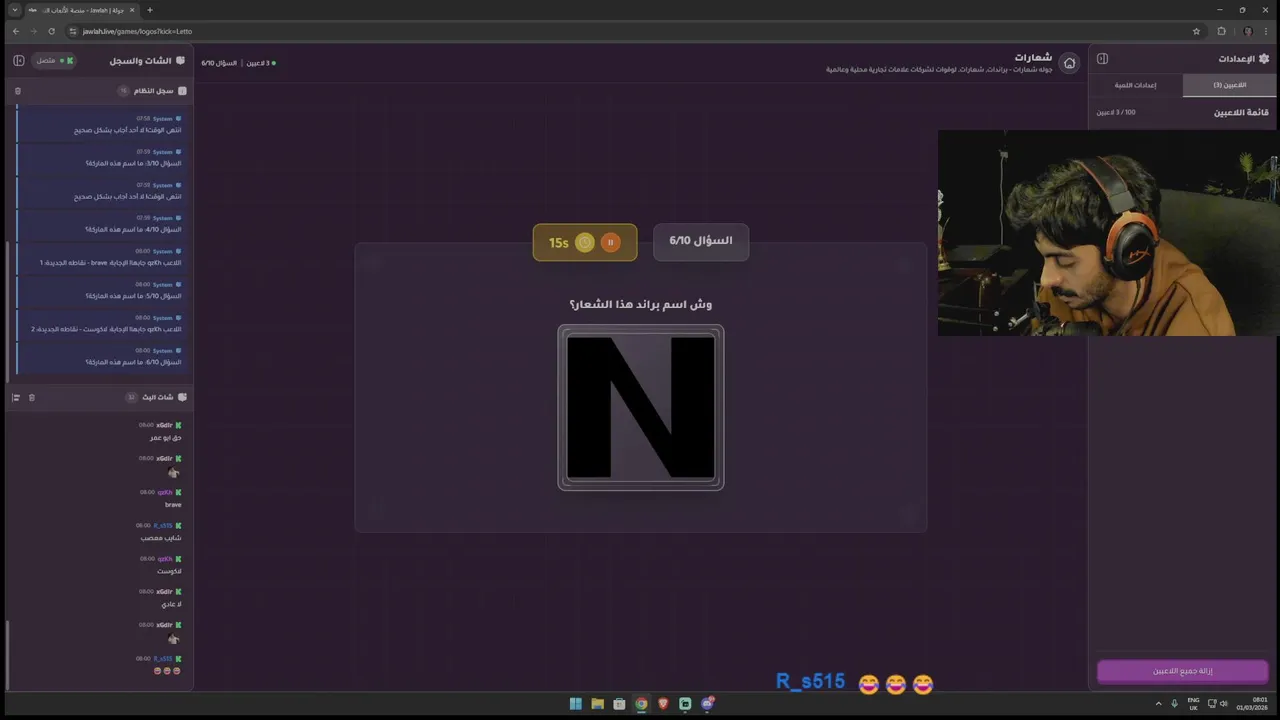Open the taskbar hidden icons chevron
Viewport: 1280px width, 720px height.
(x=1158, y=703)
